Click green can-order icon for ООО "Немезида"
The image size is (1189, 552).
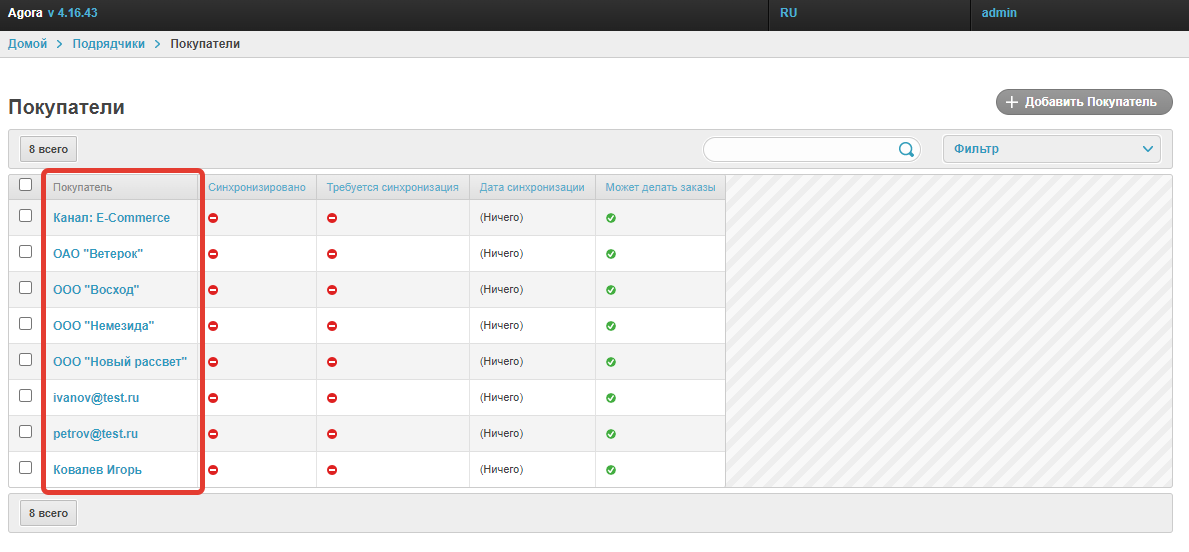click(x=611, y=326)
